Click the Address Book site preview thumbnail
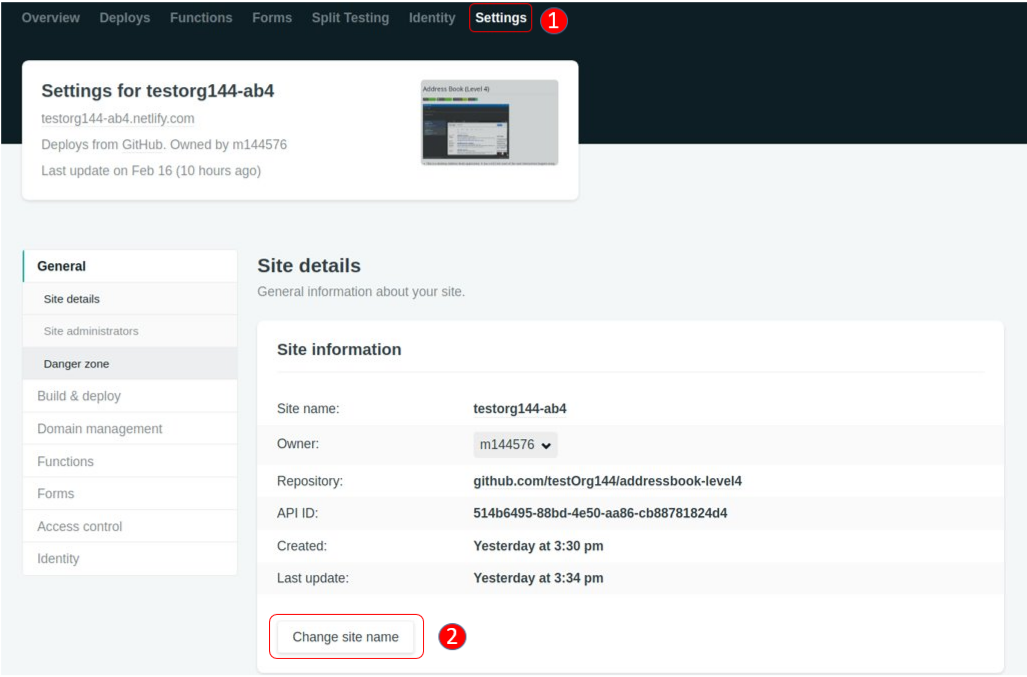Image resolution: width=1027 pixels, height=677 pixels. point(489,120)
